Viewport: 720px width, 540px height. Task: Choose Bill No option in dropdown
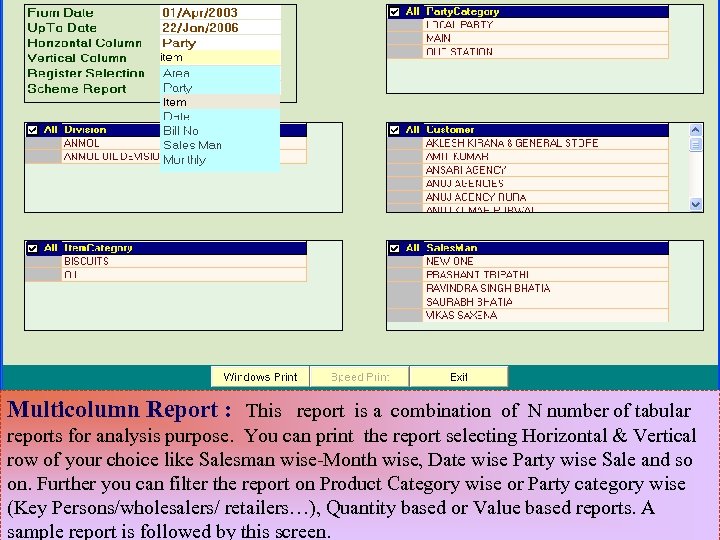(220, 130)
